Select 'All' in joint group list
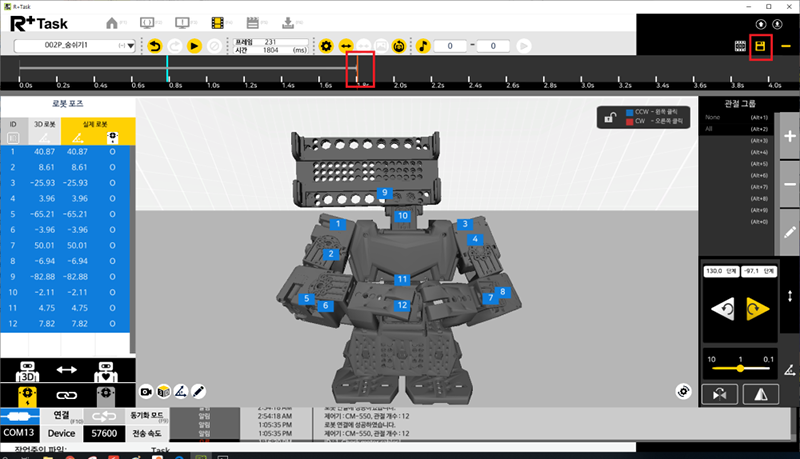The width and height of the screenshot is (800, 459). pos(709,129)
